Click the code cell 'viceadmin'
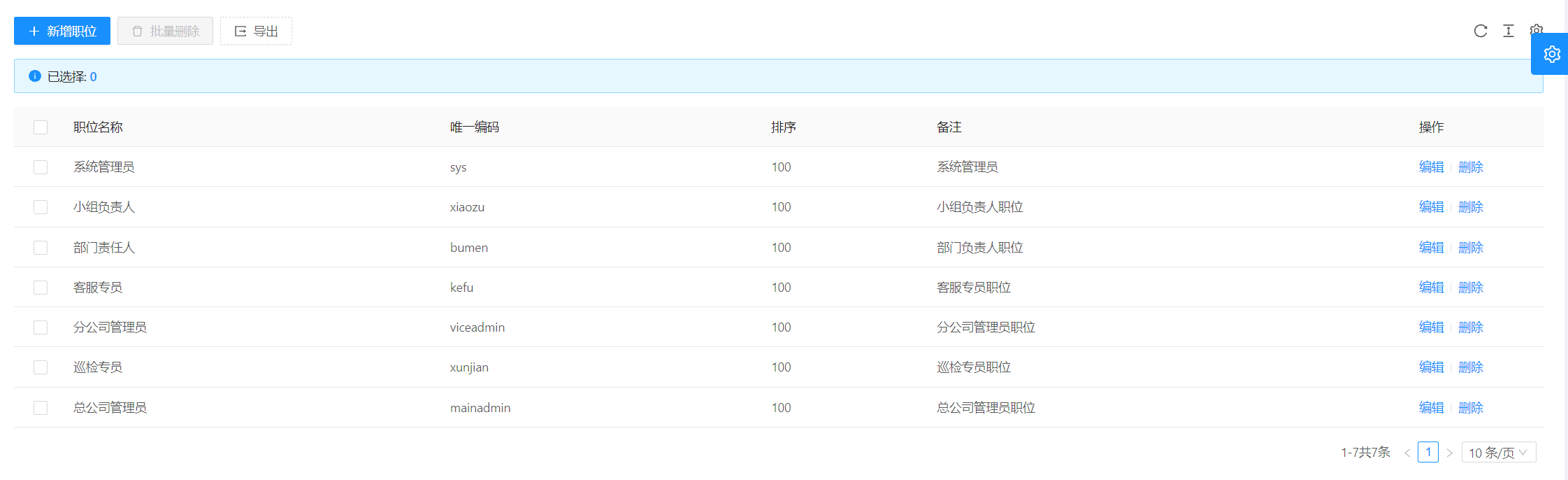This screenshot has width=1568, height=480. [477, 327]
